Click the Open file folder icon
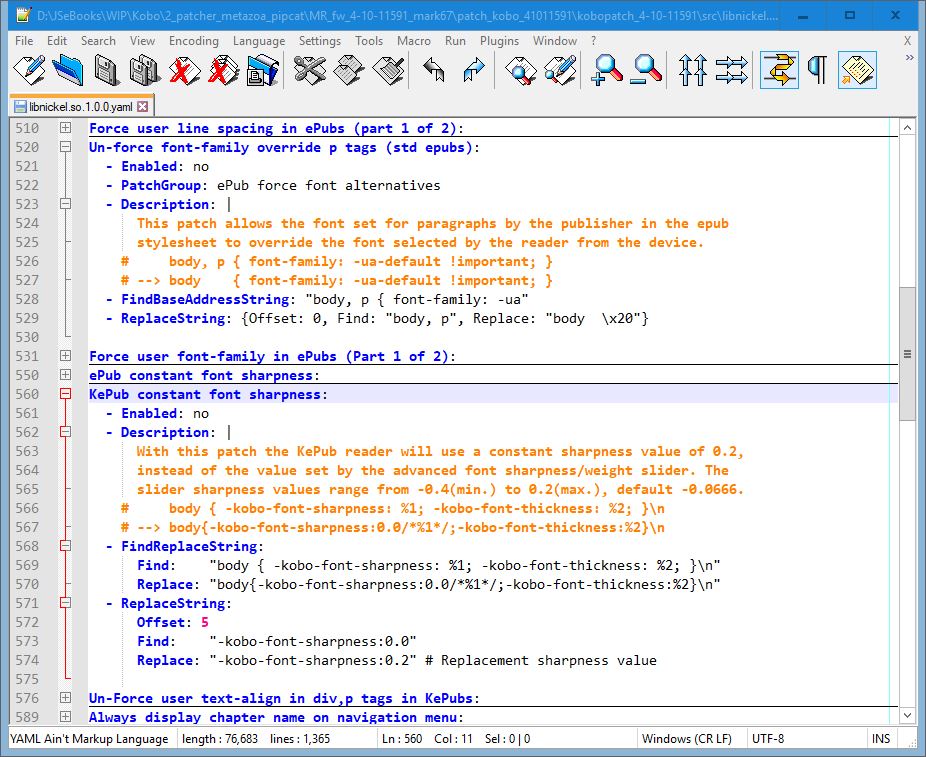Screen dimensions: 926x757 [68, 70]
